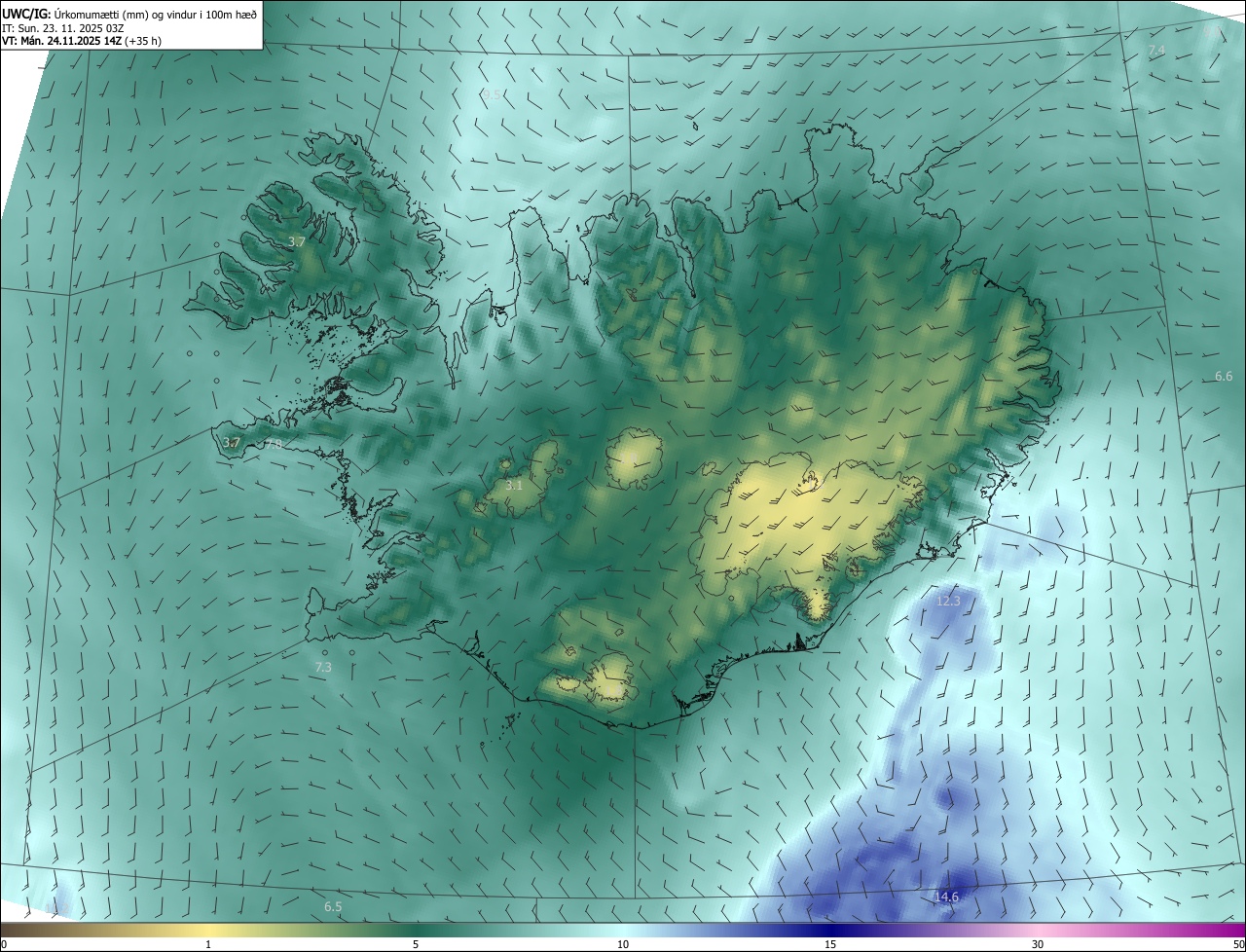
Task: Click the 14.6 precipitation value label
Action: click(947, 897)
